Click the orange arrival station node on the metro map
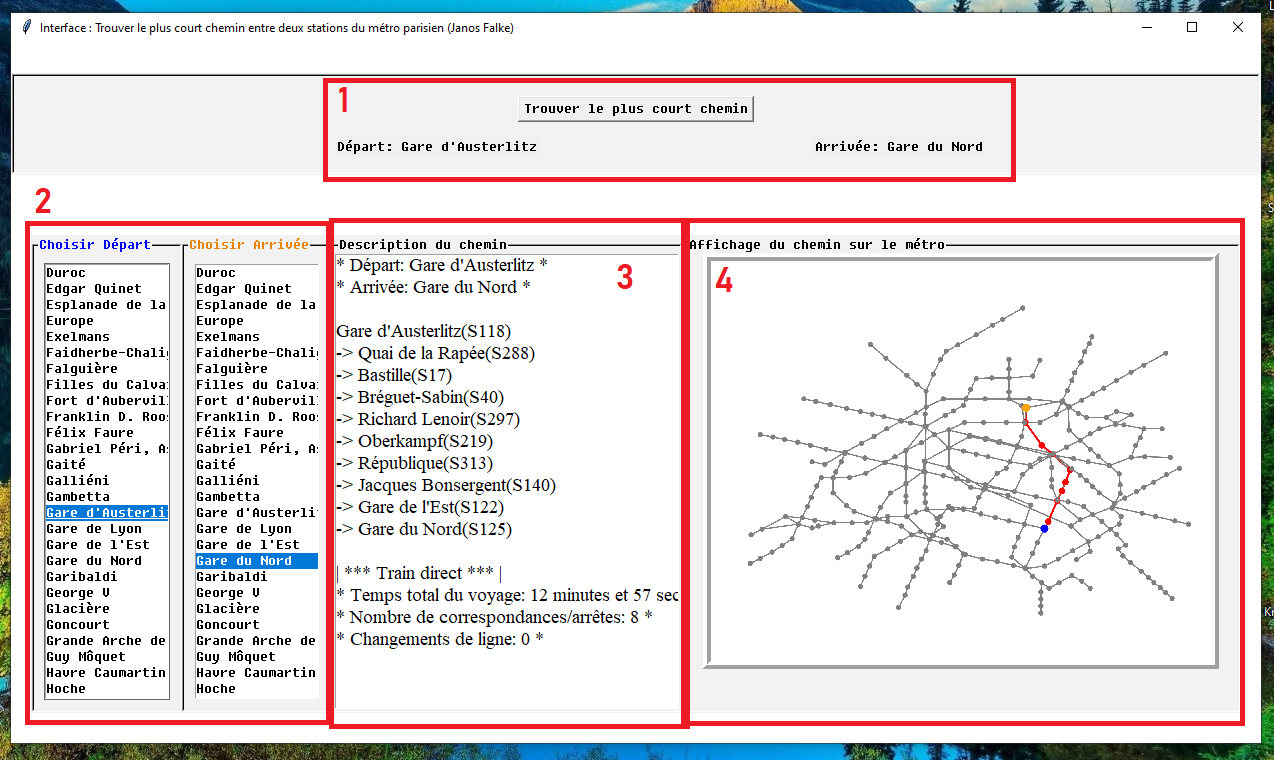1274x760 pixels. pyautogui.click(x=1025, y=408)
